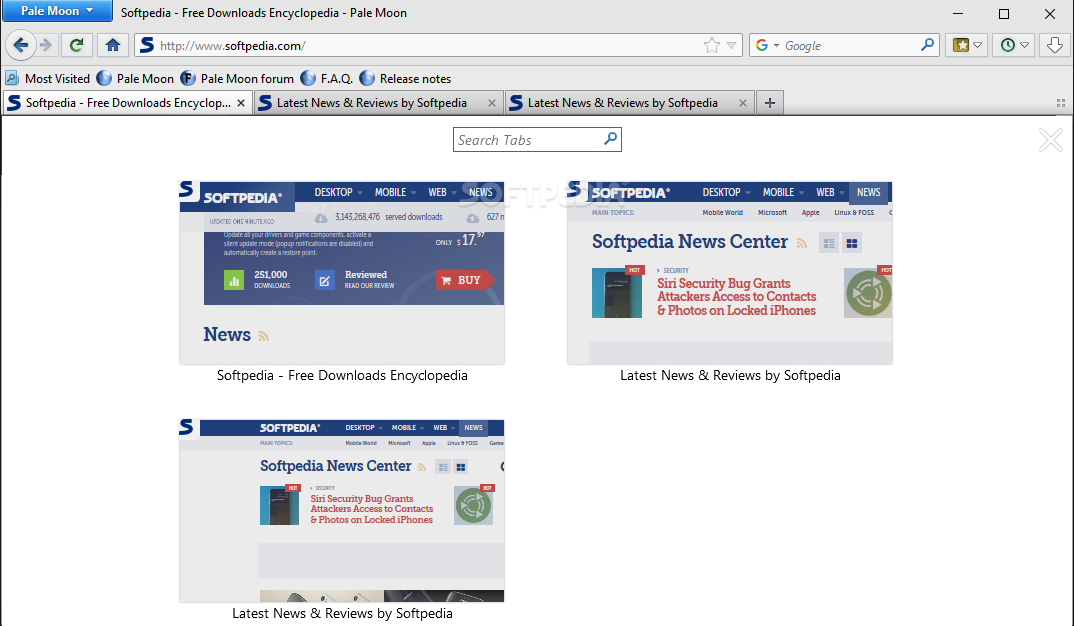Viewport: 1074px width, 626px height.
Task: Go back with the Back arrow button
Action: (21, 46)
